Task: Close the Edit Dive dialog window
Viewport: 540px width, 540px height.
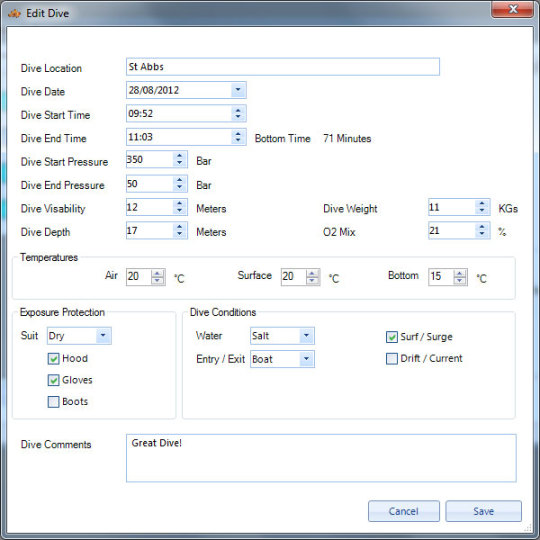Action: [x=512, y=9]
